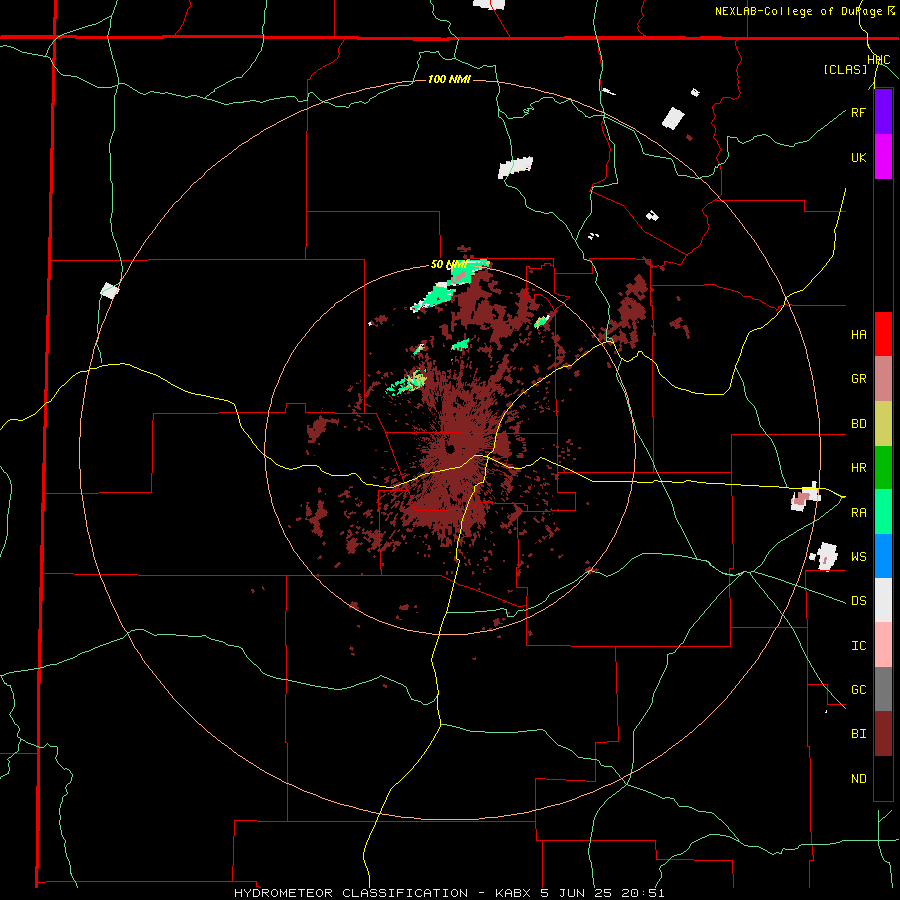This screenshot has width=900, height=900.
Task: Click the 50 NMI range ring label
Action: click(x=448, y=265)
